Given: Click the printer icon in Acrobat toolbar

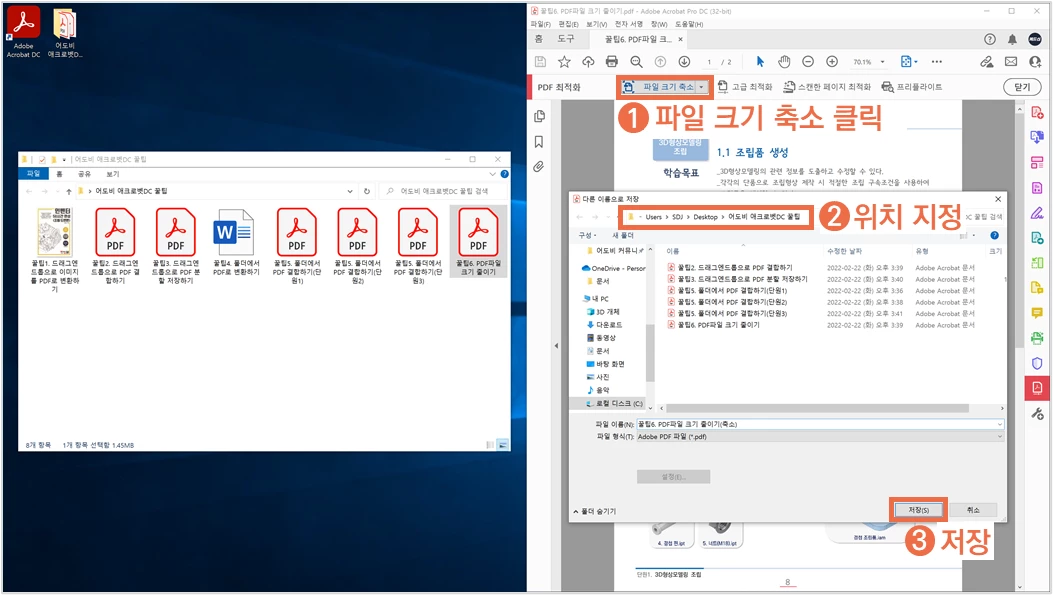Looking at the screenshot, I should point(612,62).
